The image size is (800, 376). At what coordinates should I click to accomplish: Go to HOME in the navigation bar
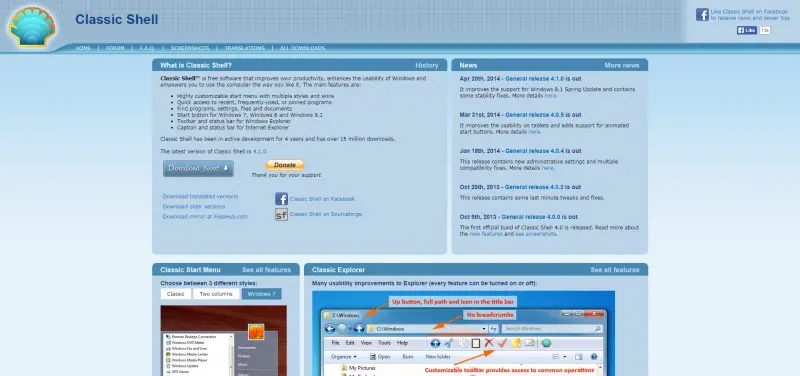83,48
